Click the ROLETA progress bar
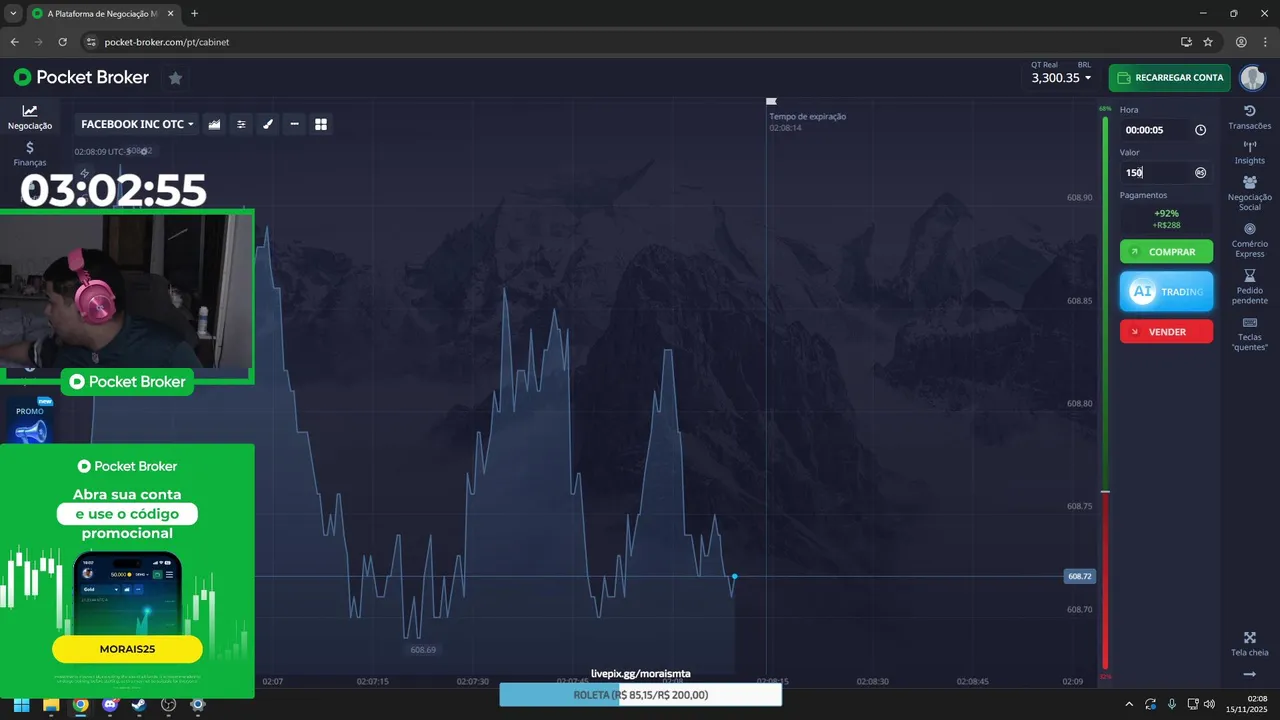Image resolution: width=1280 pixels, height=720 pixels. (640, 695)
